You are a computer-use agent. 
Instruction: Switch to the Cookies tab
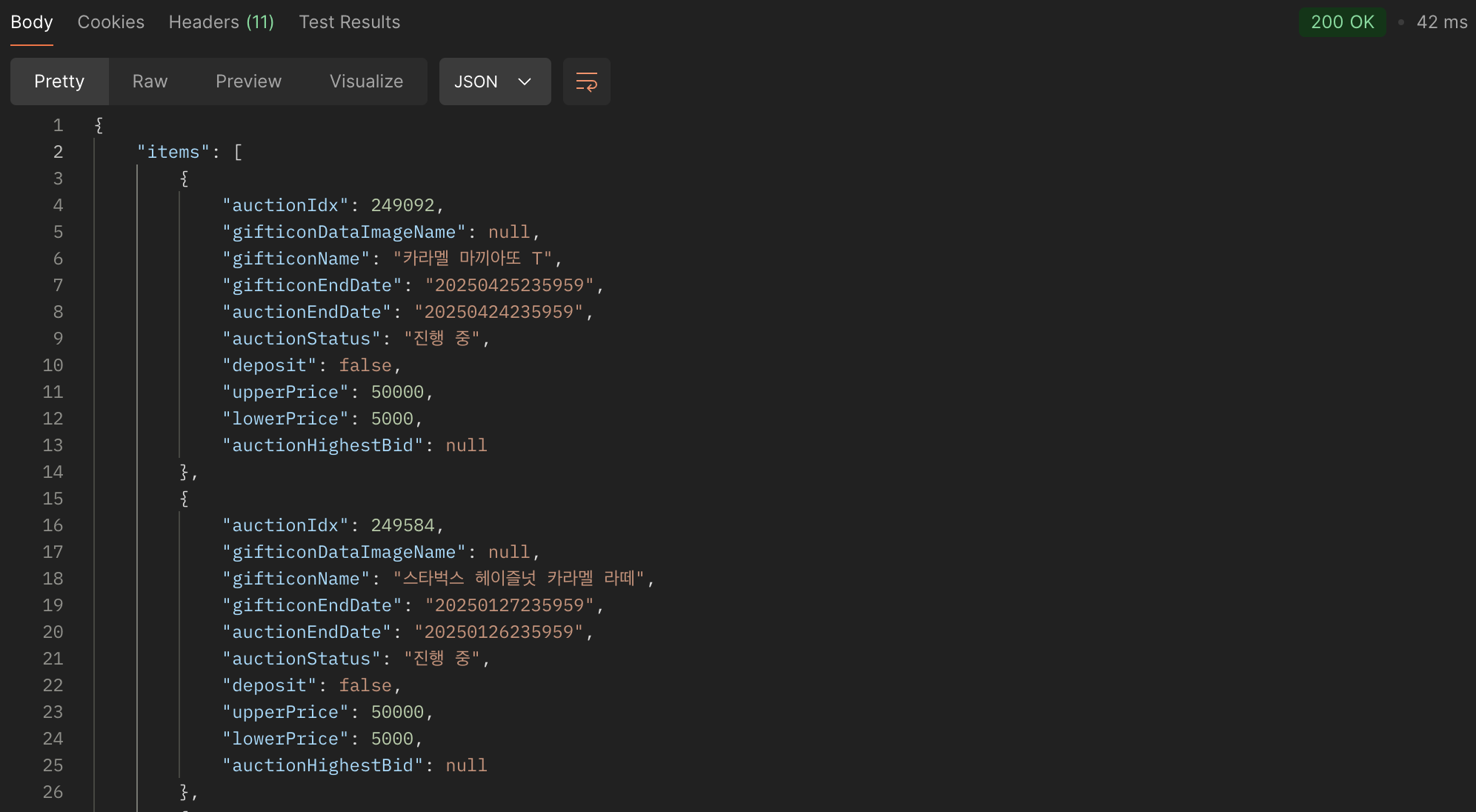click(110, 22)
